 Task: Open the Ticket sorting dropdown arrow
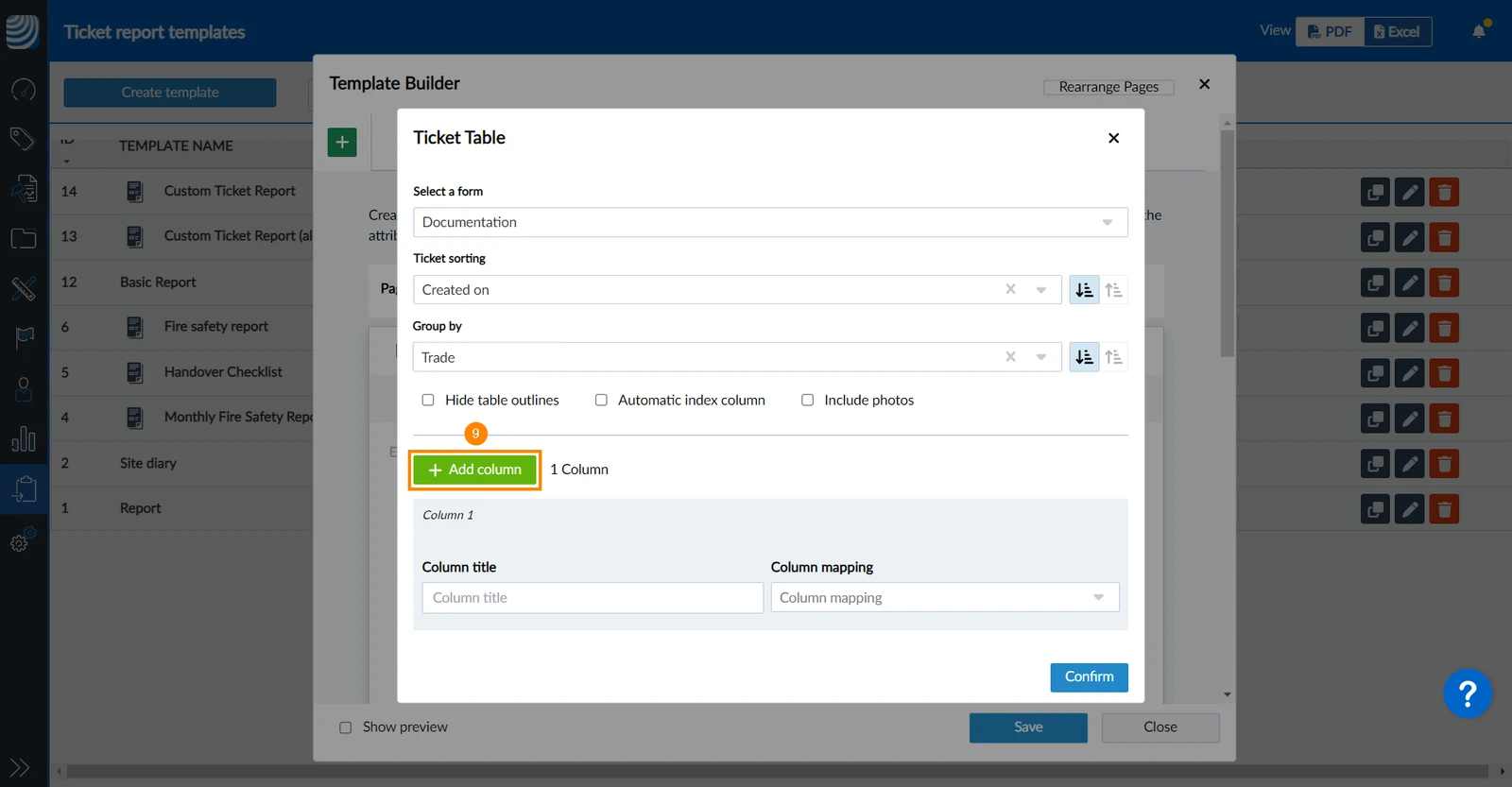(x=1040, y=290)
